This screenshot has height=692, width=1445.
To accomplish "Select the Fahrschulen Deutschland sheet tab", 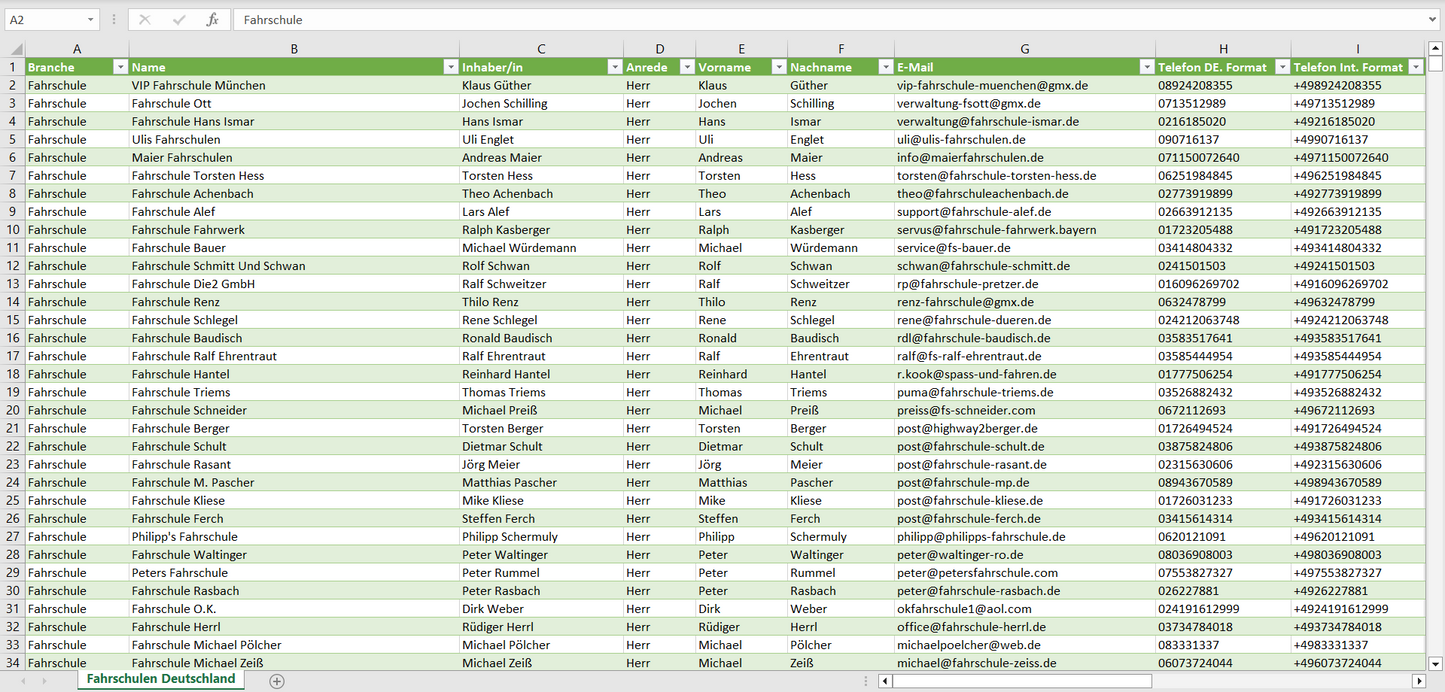I will (x=161, y=679).
